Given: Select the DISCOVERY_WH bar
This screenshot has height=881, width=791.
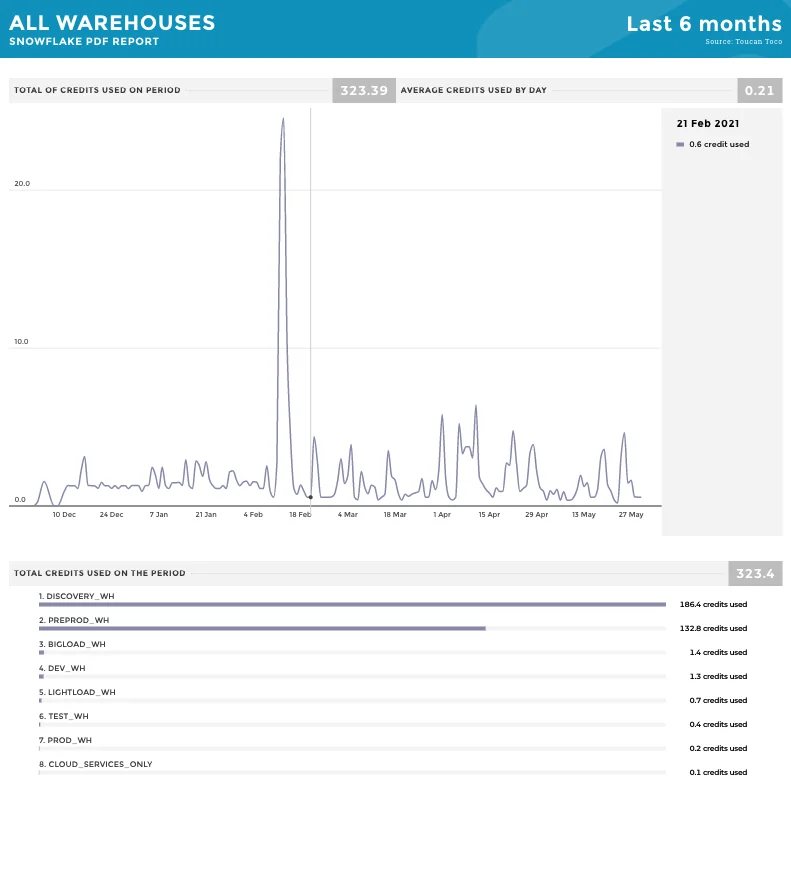Looking at the screenshot, I should (x=352, y=604).
